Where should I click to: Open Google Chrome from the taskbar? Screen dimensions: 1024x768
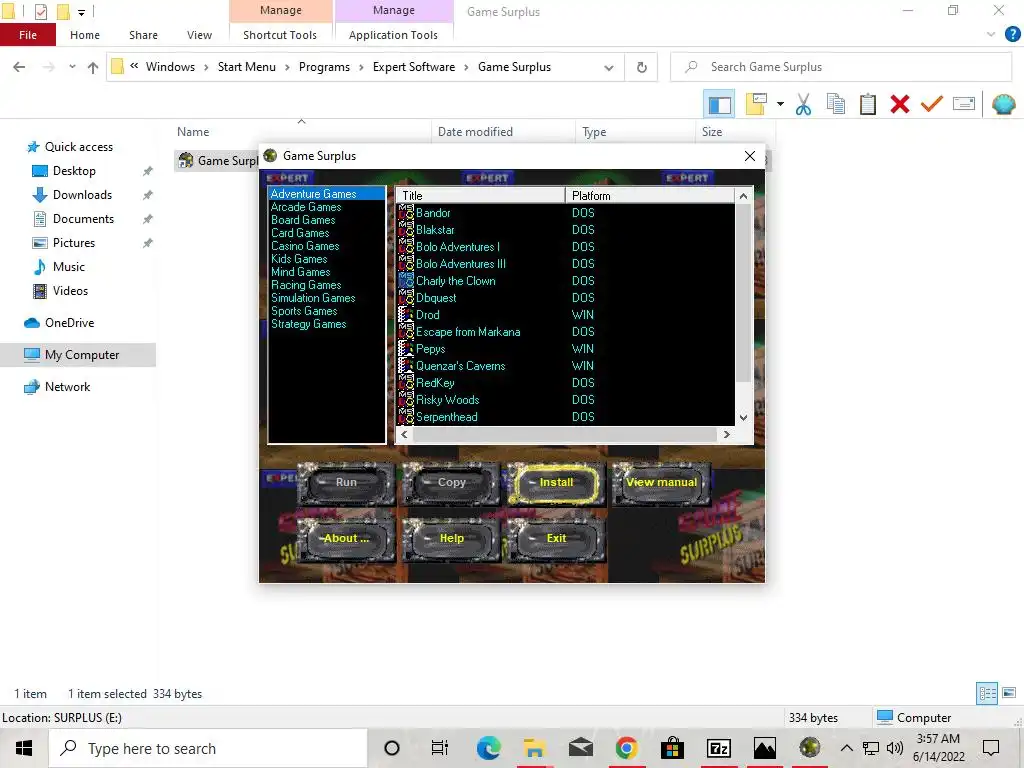(626, 748)
